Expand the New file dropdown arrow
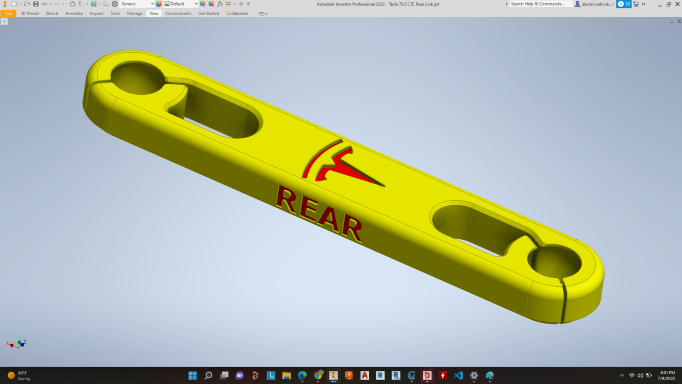Viewport: 682px width, 384px height. tap(20, 4)
